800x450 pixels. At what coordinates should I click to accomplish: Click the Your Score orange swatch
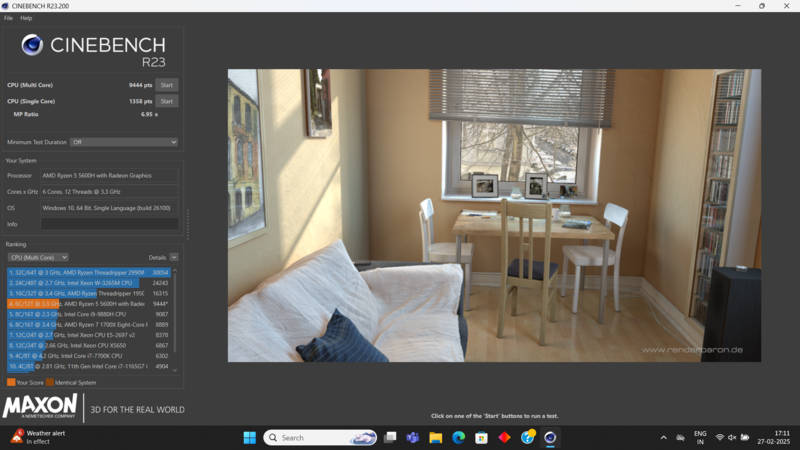(11, 382)
